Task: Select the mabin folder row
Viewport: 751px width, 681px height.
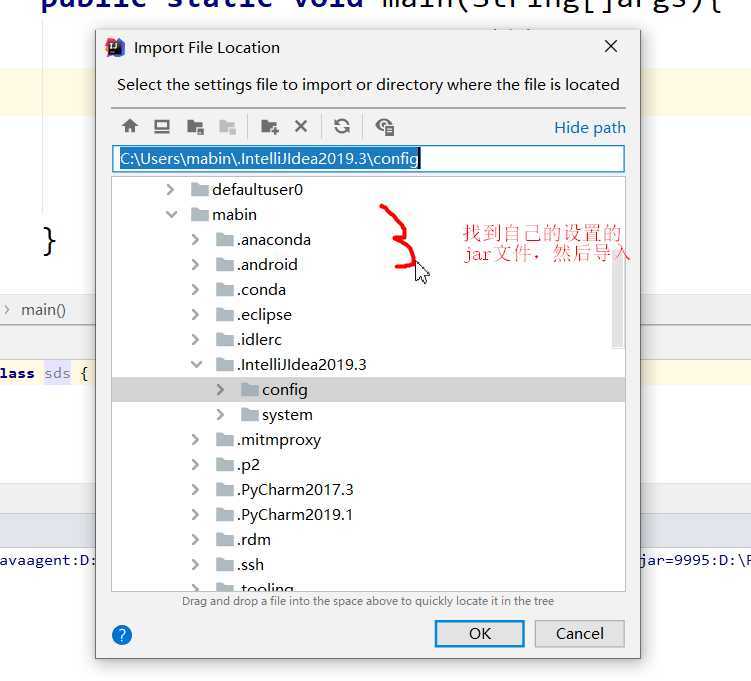Action: (x=368, y=215)
